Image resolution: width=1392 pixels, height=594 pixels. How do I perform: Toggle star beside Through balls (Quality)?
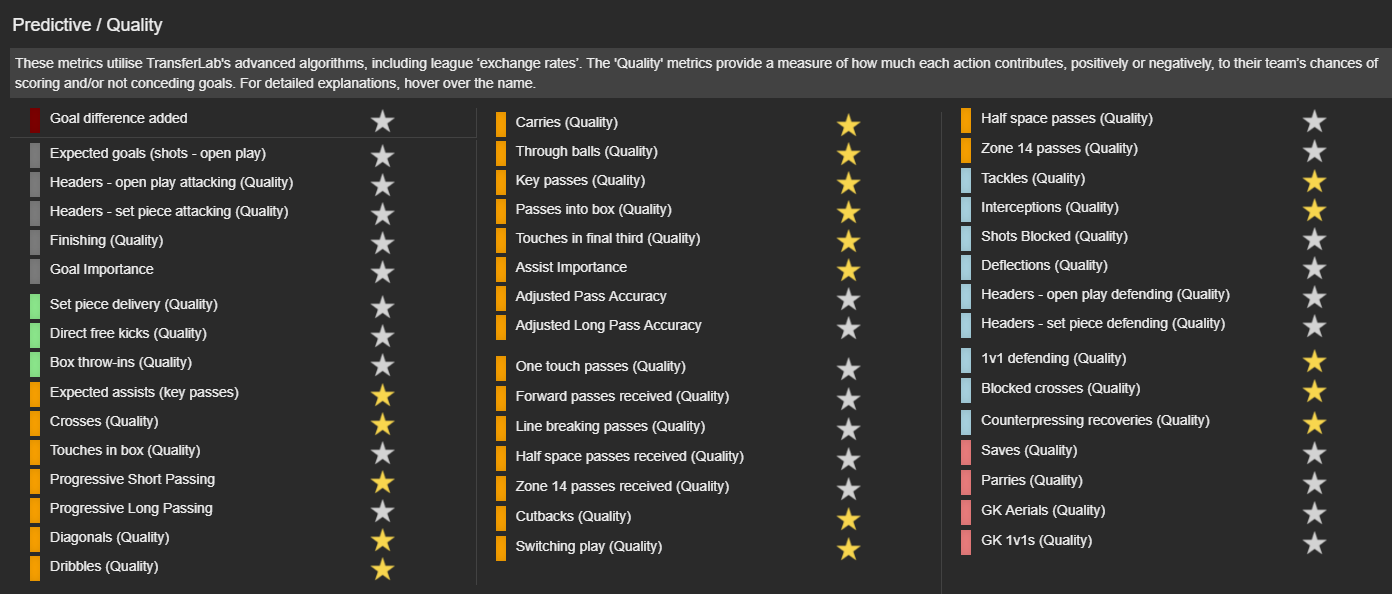[x=848, y=155]
